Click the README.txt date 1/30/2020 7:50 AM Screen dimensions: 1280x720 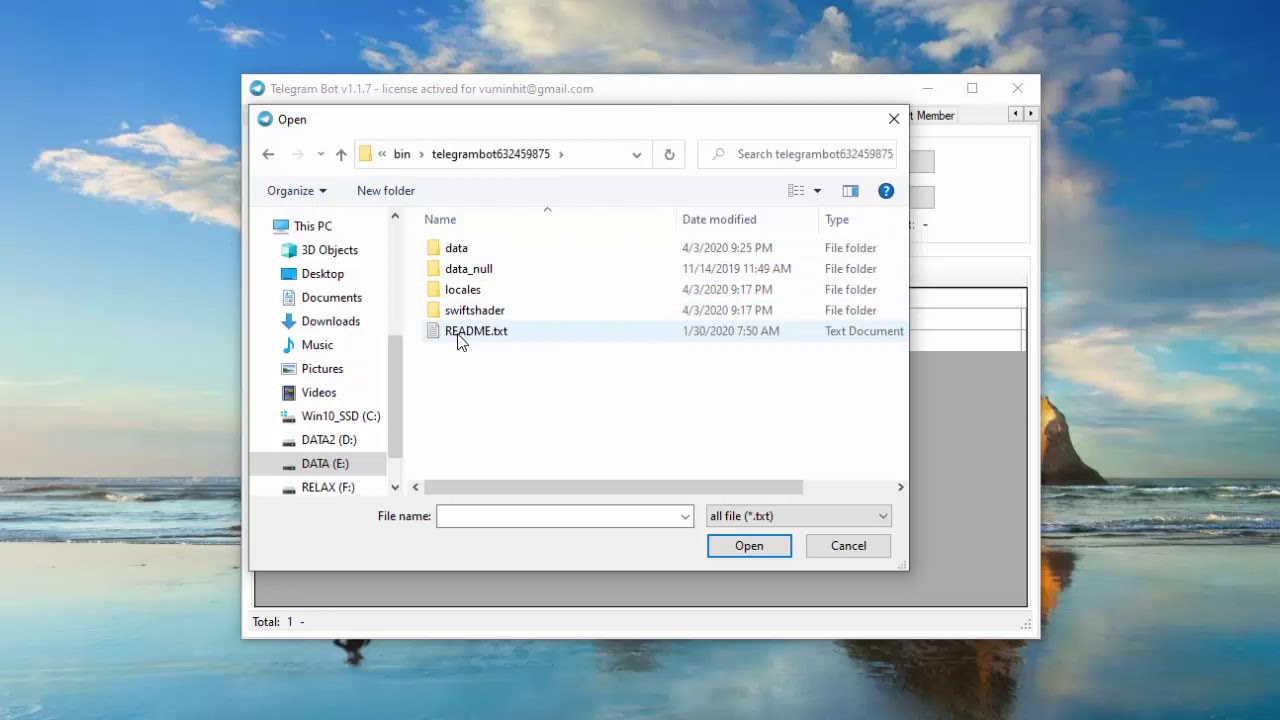click(x=731, y=331)
